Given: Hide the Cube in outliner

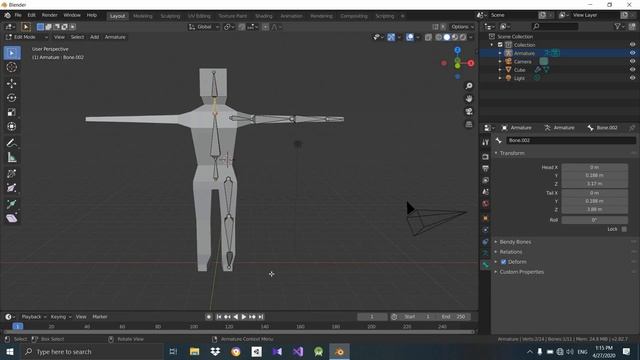Looking at the screenshot, I should [x=632, y=70].
